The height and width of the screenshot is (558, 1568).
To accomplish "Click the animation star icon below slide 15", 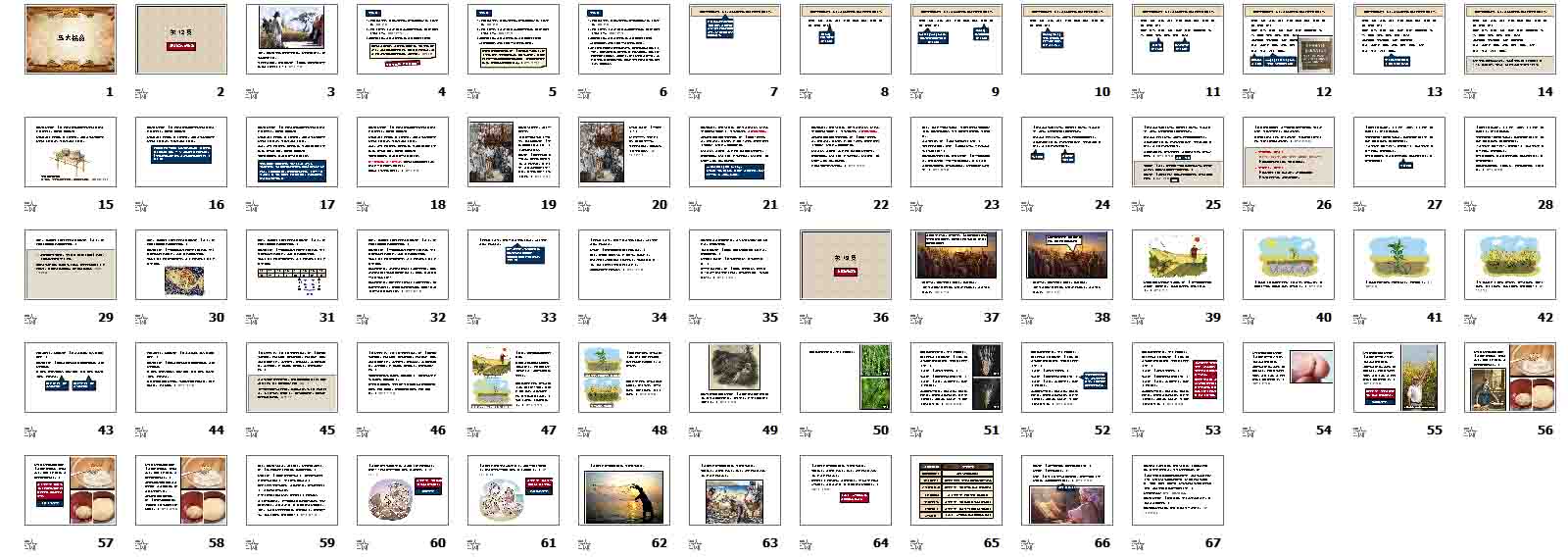I will [x=30, y=207].
